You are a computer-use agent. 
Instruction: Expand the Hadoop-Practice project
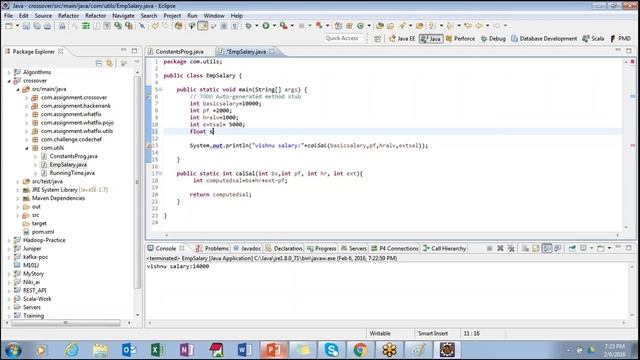pos(9,240)
